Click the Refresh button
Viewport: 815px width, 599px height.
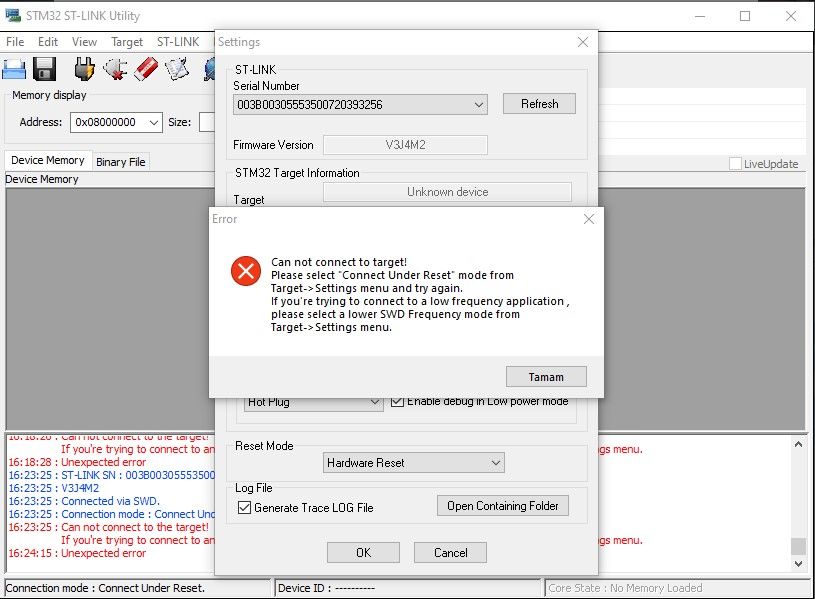[539, 104]
